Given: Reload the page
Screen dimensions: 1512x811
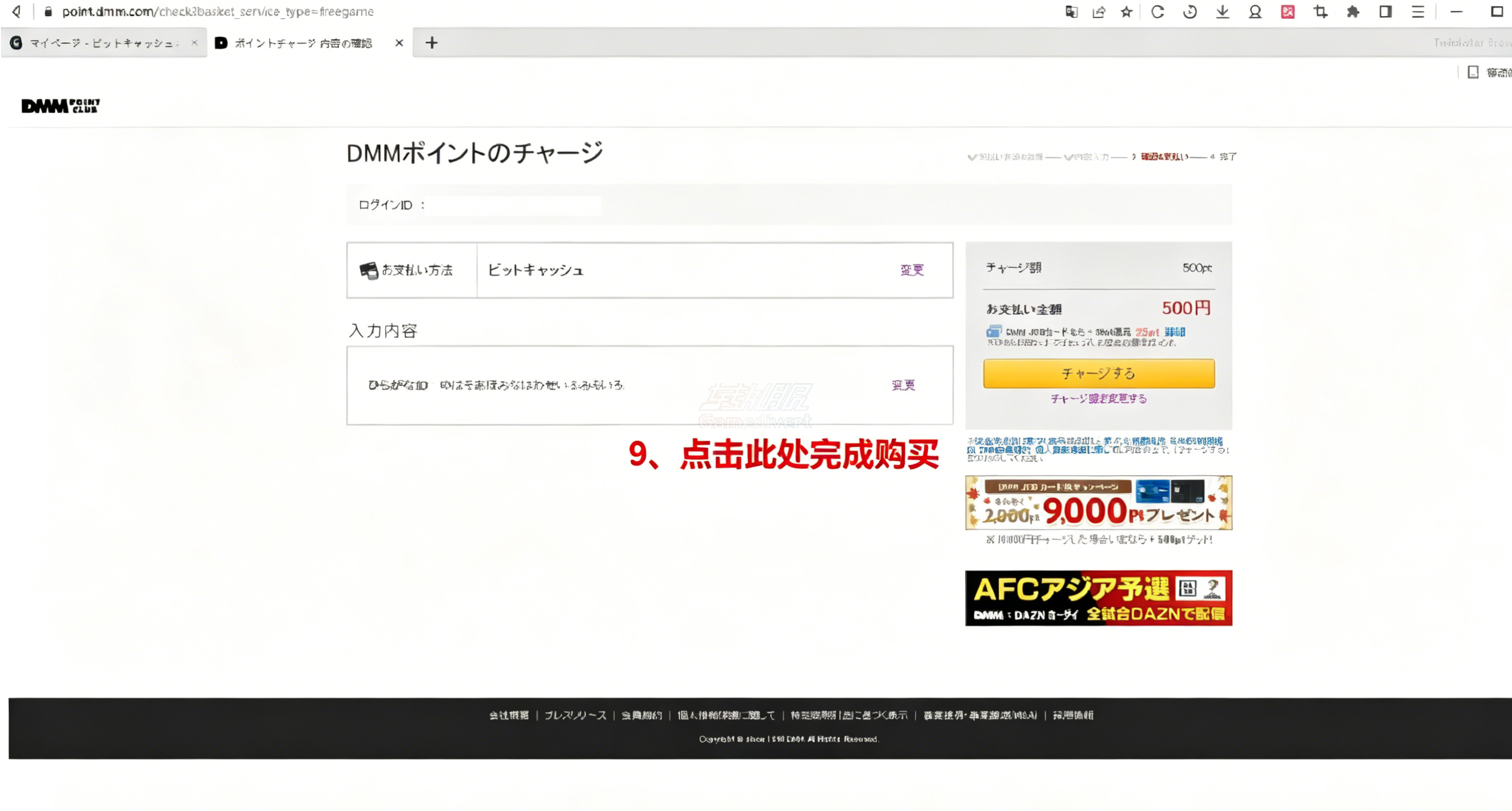Looking at the screenshot, I should pos(1158,12).
